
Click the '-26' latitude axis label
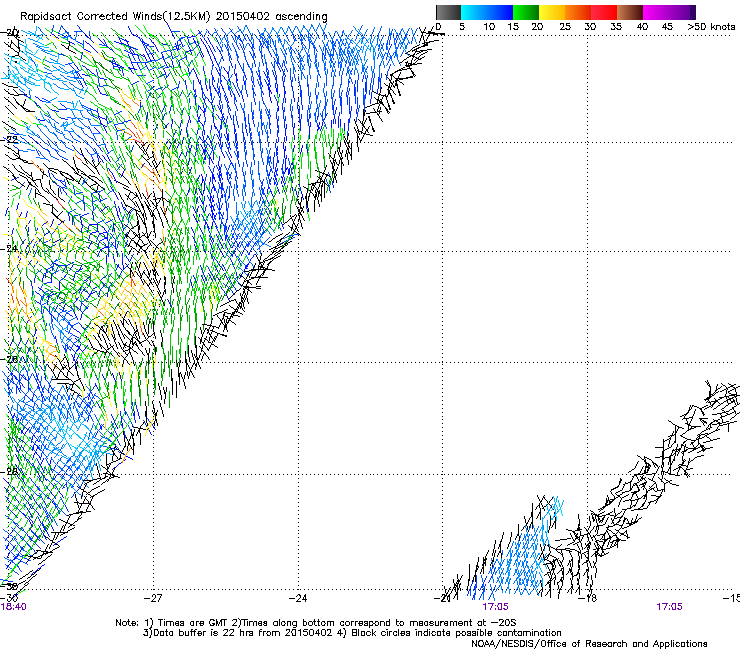click(9, 360)
